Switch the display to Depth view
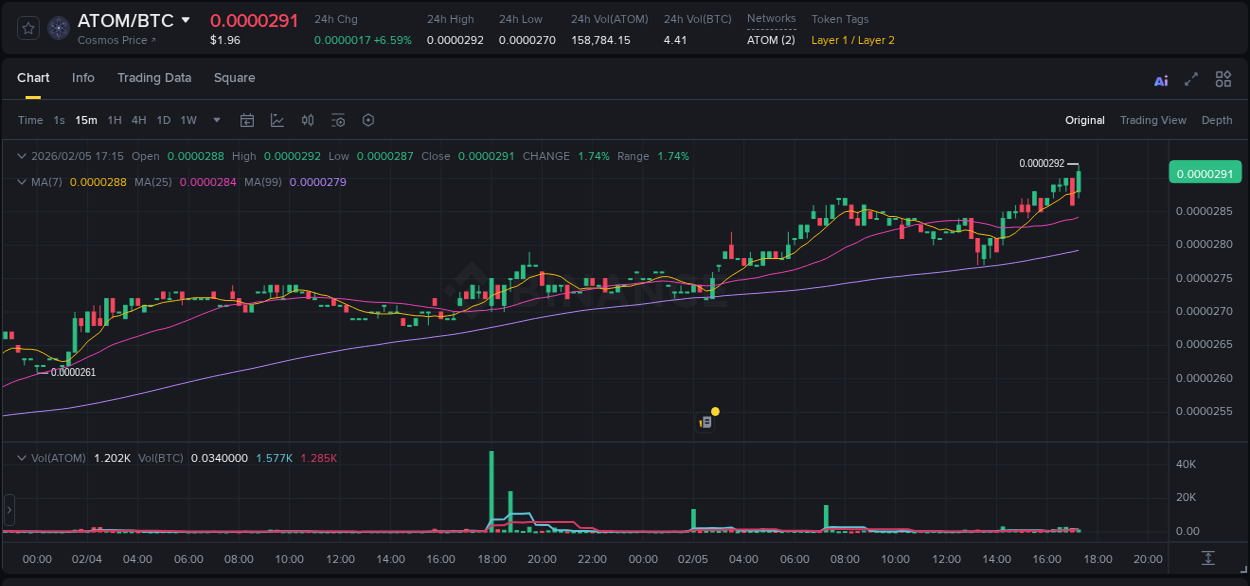 coord(1217,120)
